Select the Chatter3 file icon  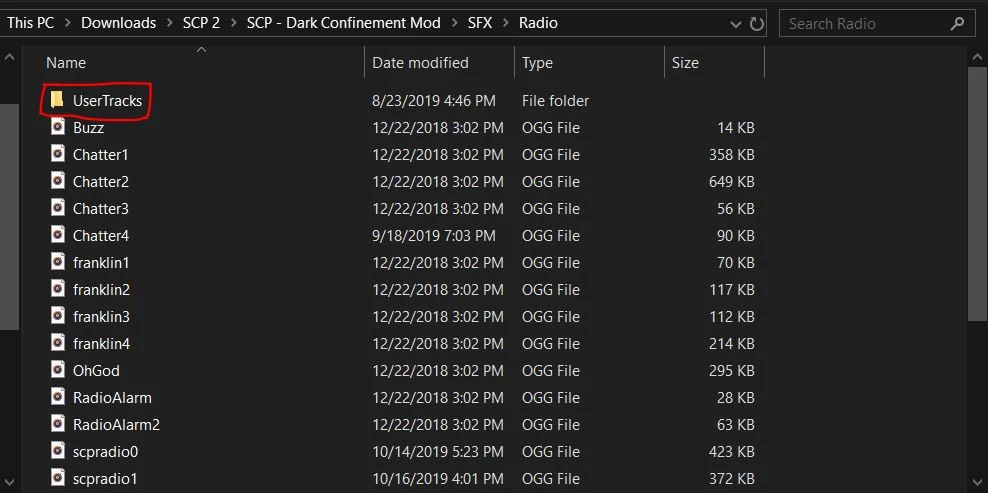coord(58,208)
